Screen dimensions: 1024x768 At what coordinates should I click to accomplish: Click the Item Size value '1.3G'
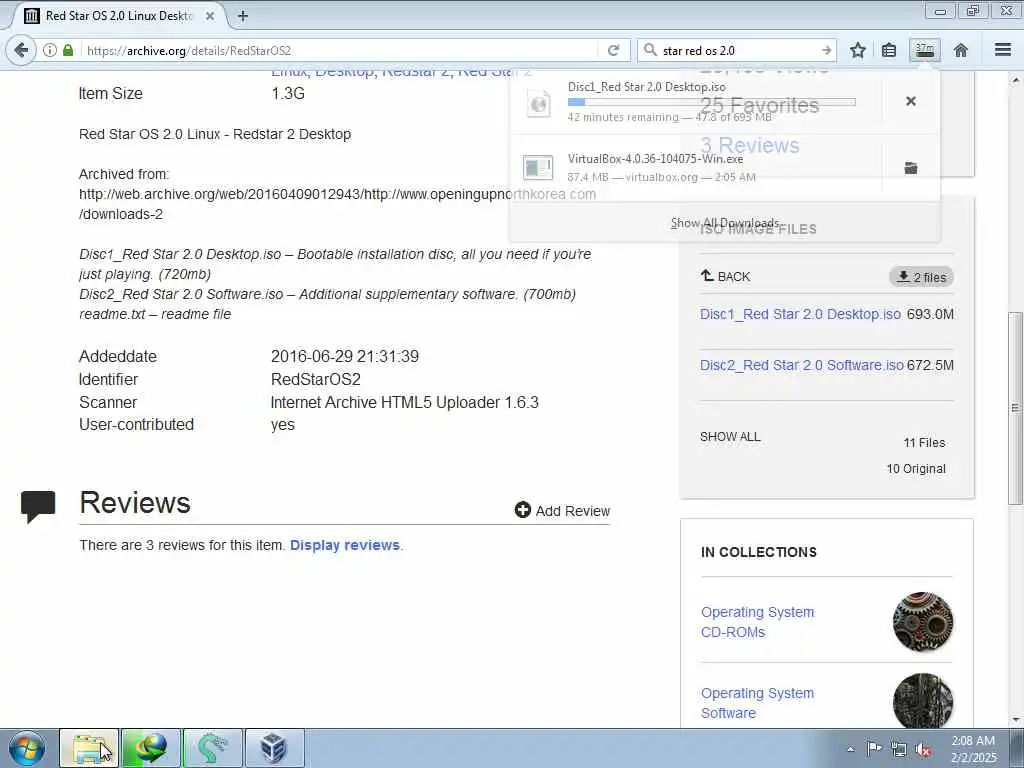288,93
